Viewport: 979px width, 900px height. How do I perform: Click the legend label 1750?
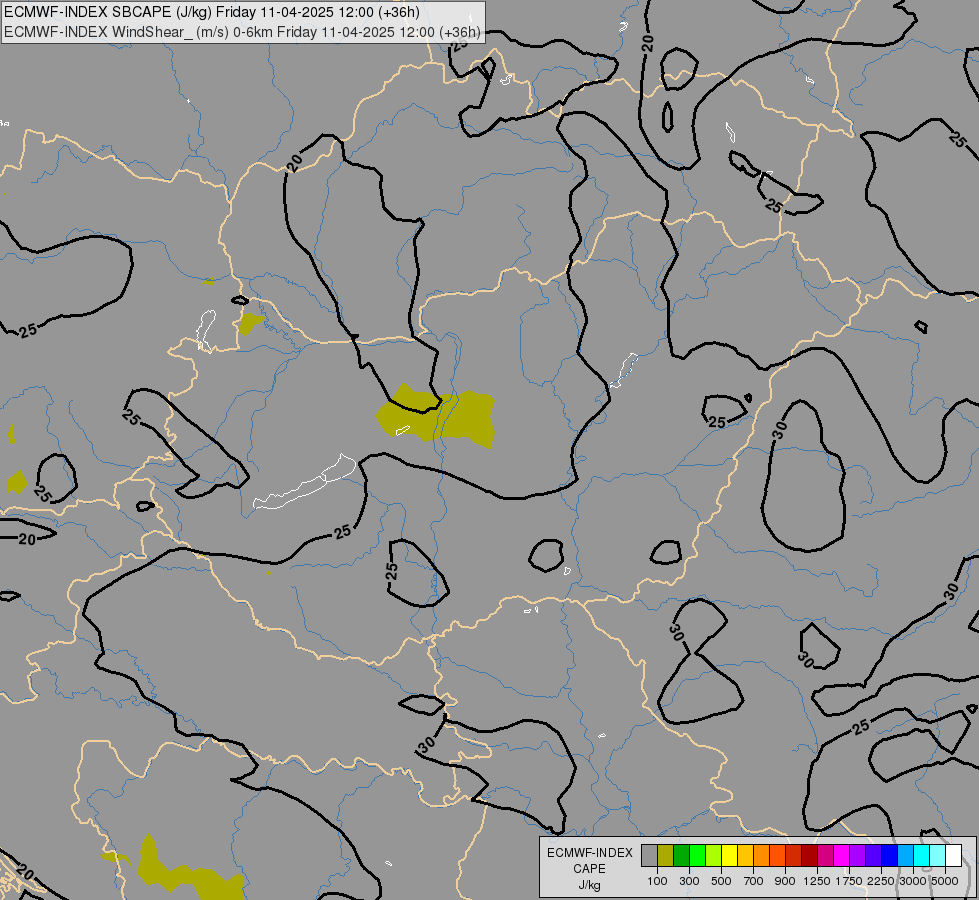pos(849,881)
